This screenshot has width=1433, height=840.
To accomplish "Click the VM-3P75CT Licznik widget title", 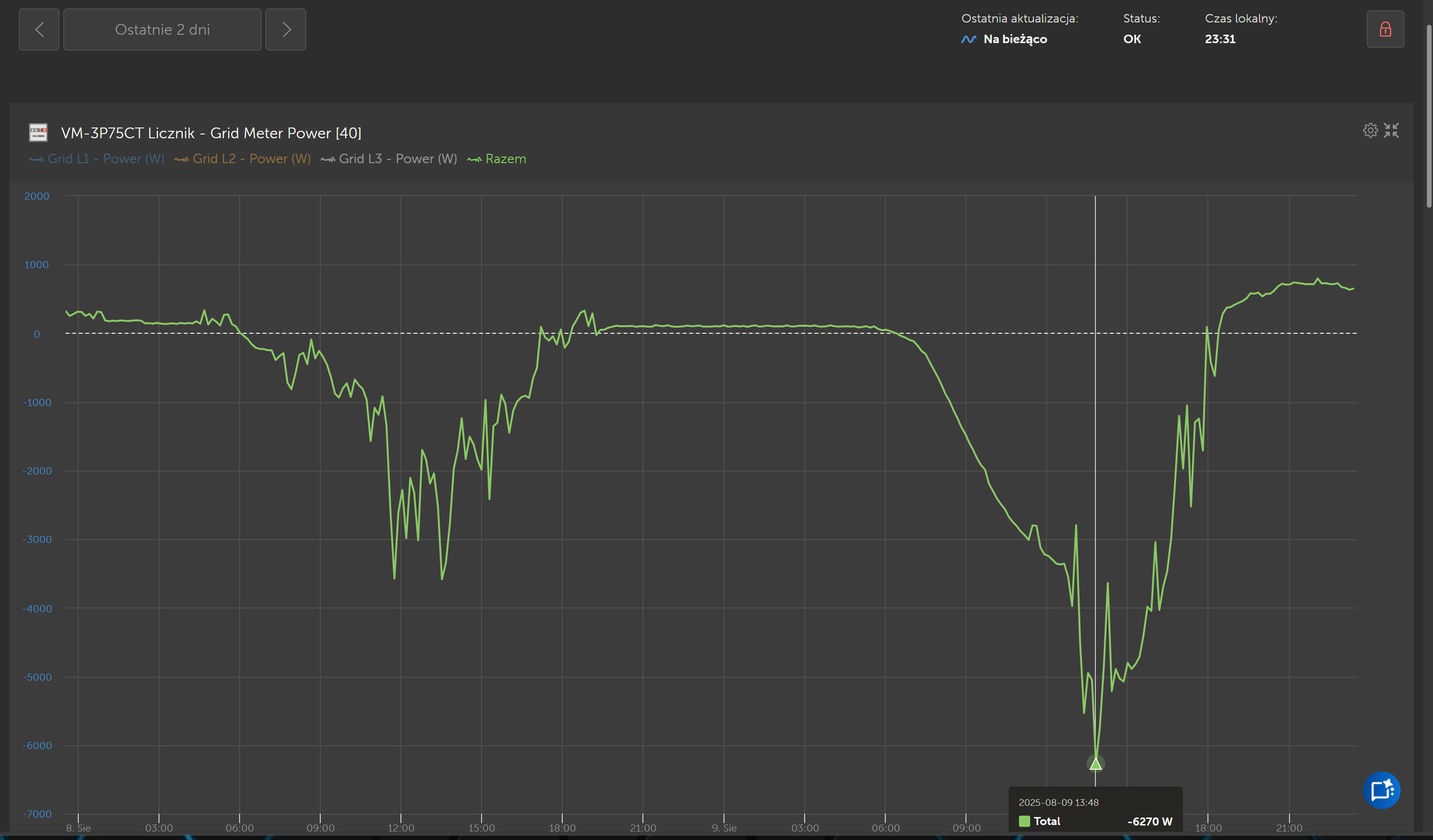I will coord(211,133).
